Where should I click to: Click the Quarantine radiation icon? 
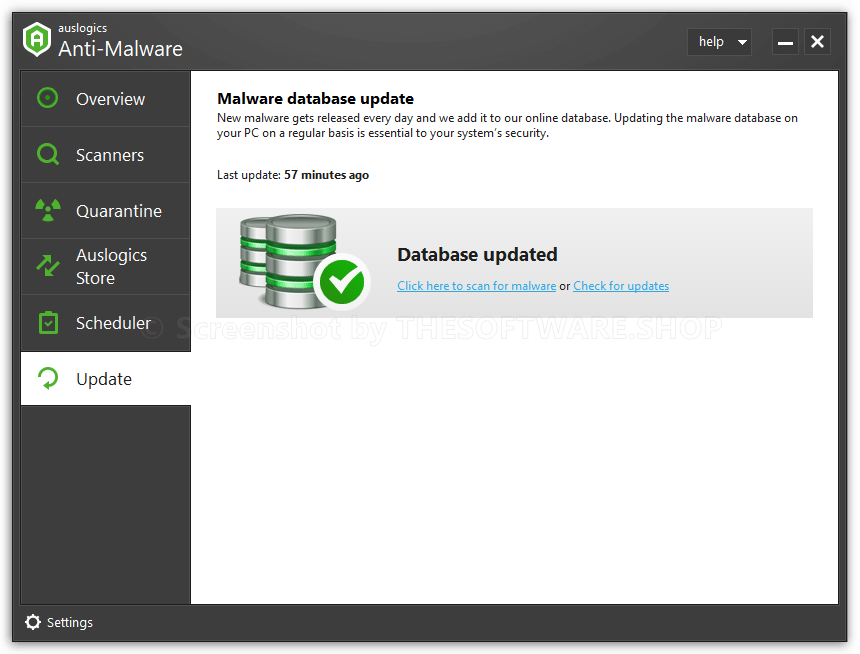point(48,210)
